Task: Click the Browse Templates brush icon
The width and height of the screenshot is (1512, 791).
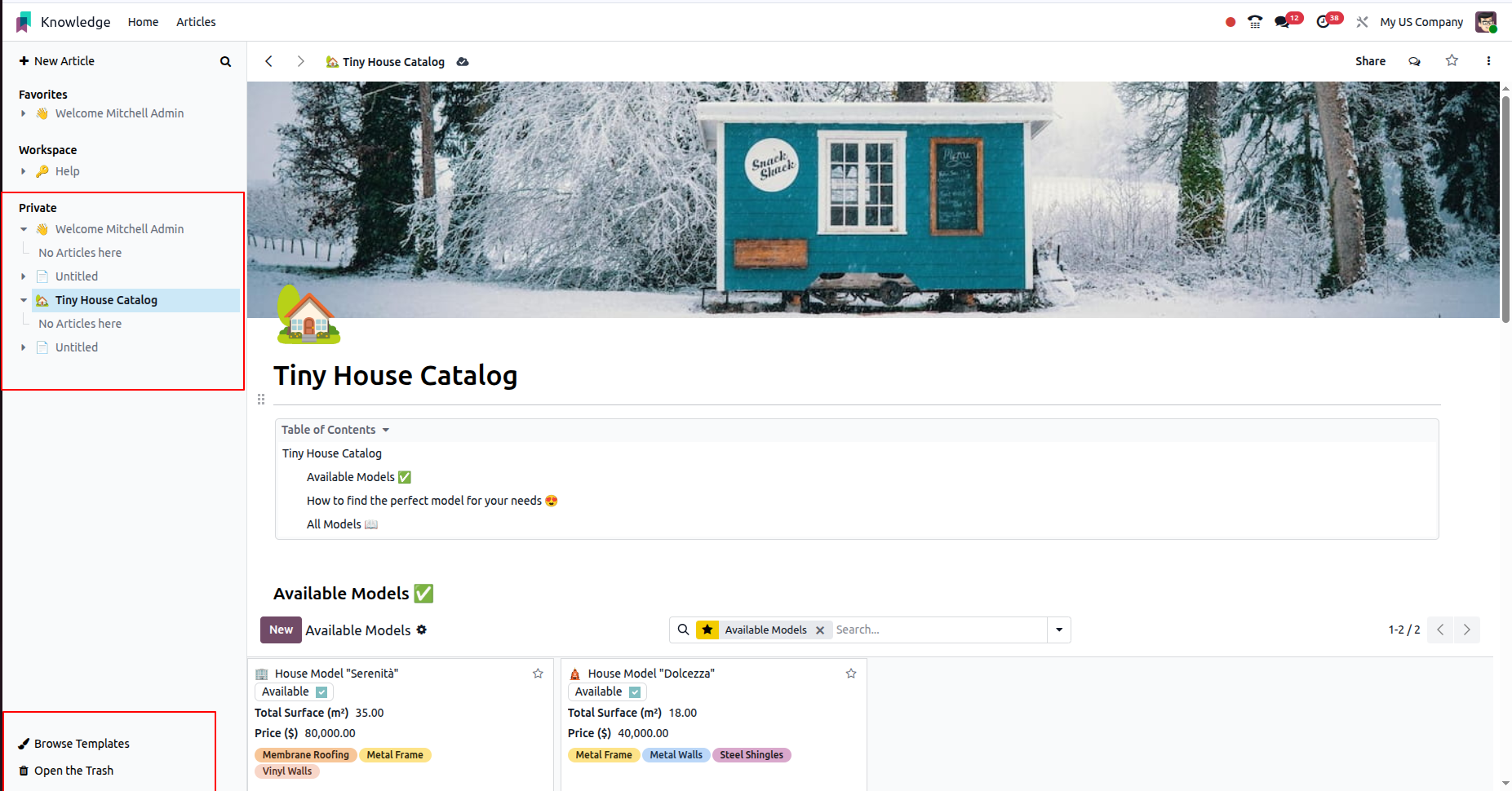Action: pos(24,744)
